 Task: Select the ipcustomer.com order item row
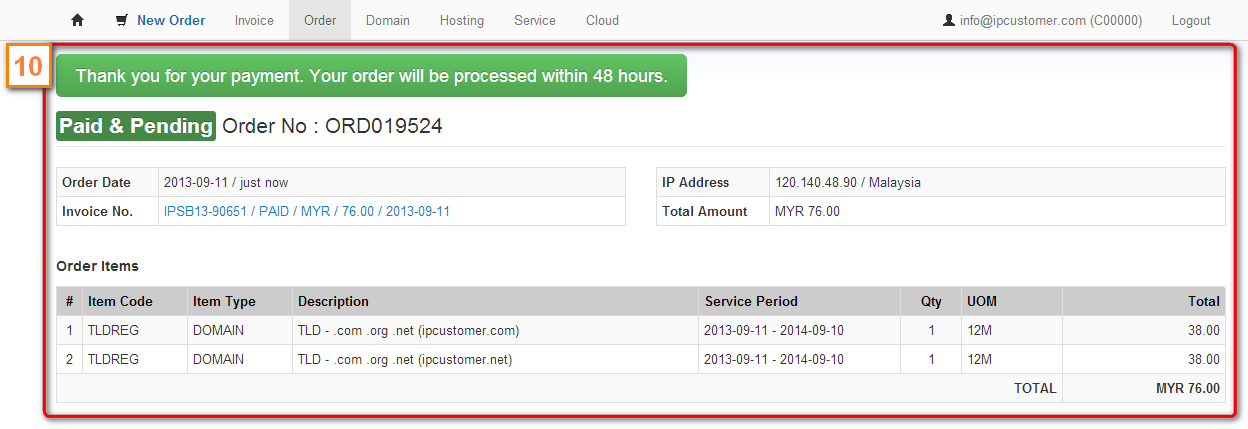641,330
